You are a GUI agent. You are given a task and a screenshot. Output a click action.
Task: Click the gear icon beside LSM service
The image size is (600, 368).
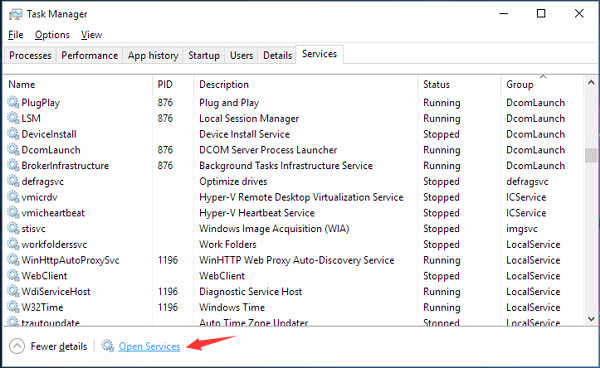(13, 118)
